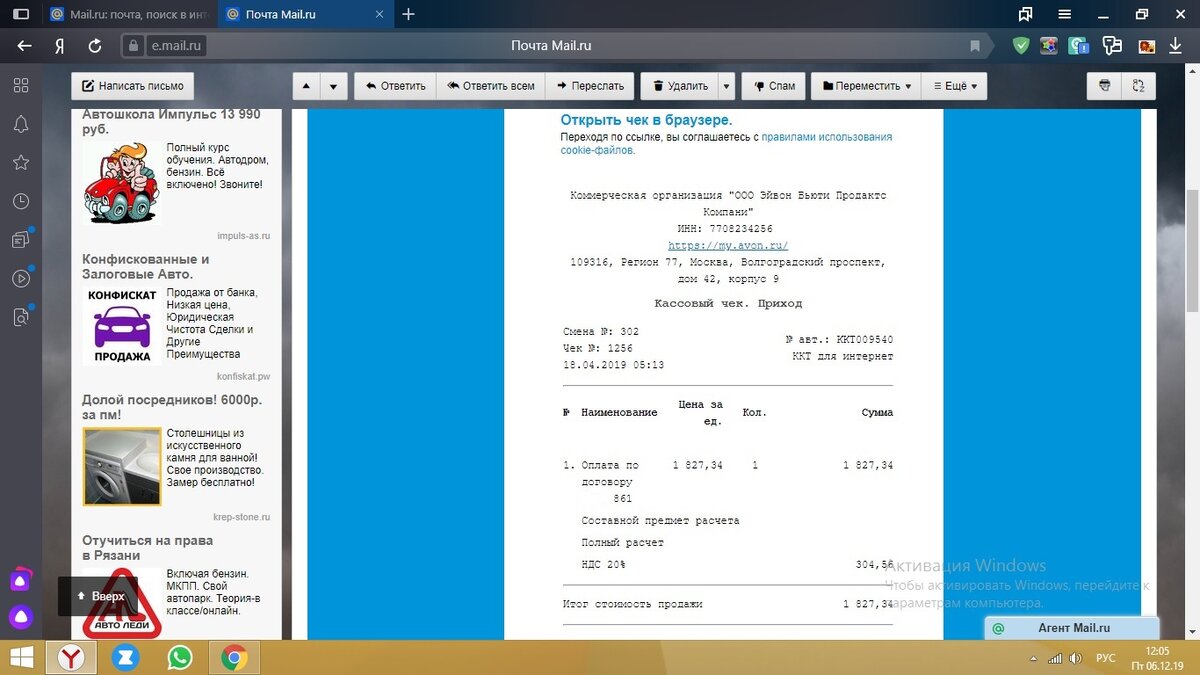The height and width of the screenshot is (675, 1200).
Task: Click the countertop ad thumbnail
Action: [x=121, y=467]
